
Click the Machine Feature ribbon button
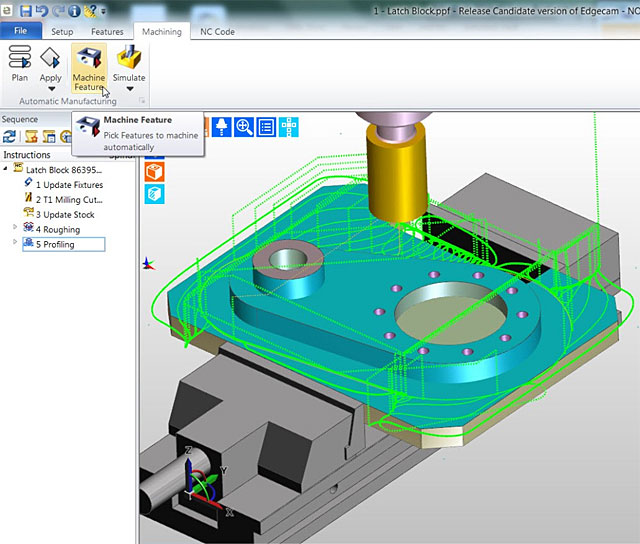89,68
